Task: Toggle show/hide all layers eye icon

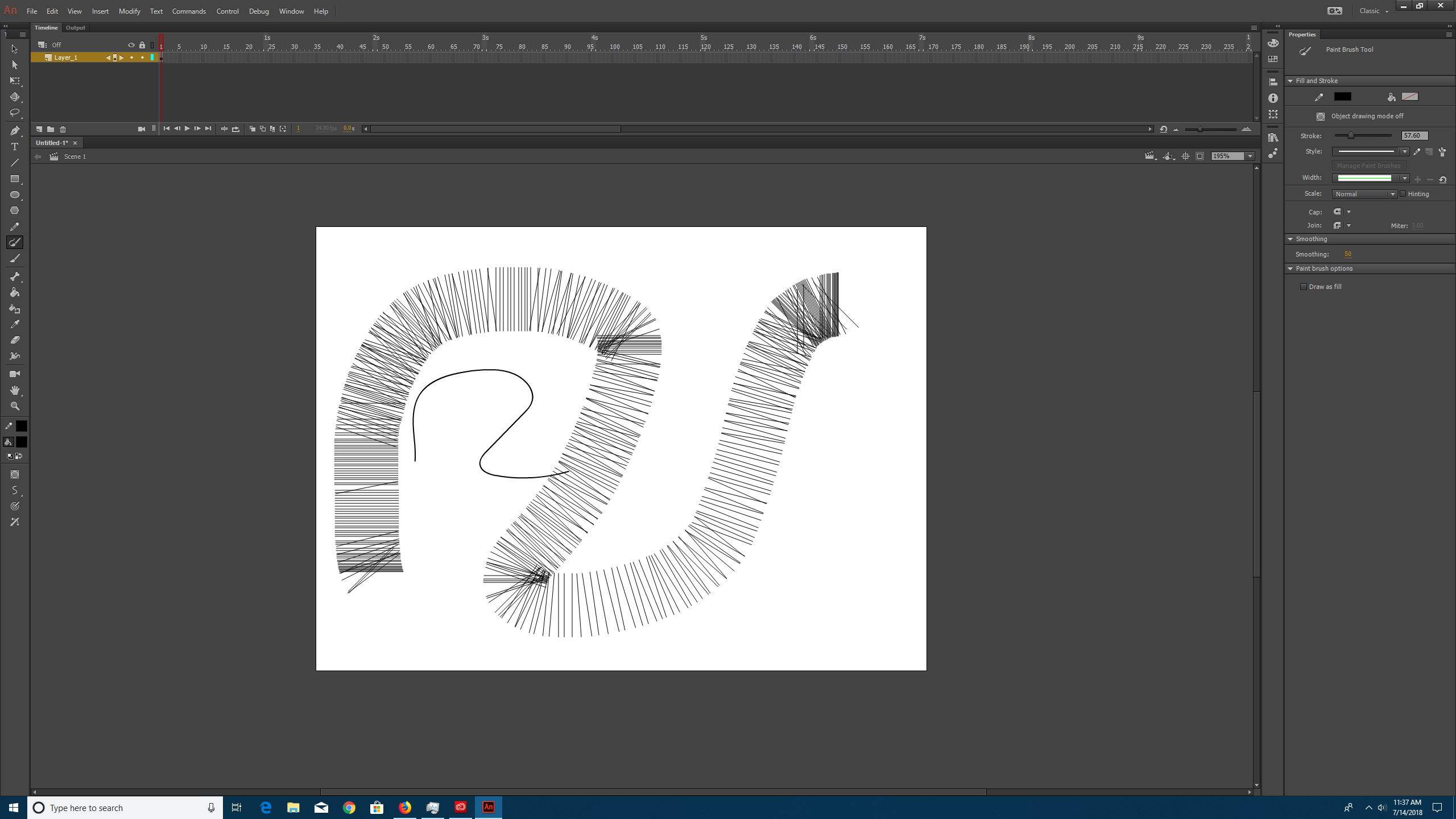Action: coord(131,45)
